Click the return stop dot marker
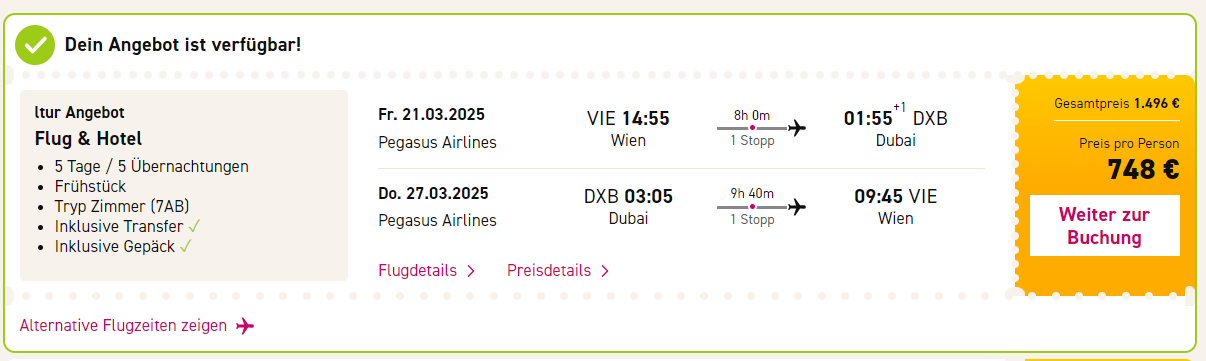Image resolution: width=1206 pixels, height=361 pixels. 752,207
